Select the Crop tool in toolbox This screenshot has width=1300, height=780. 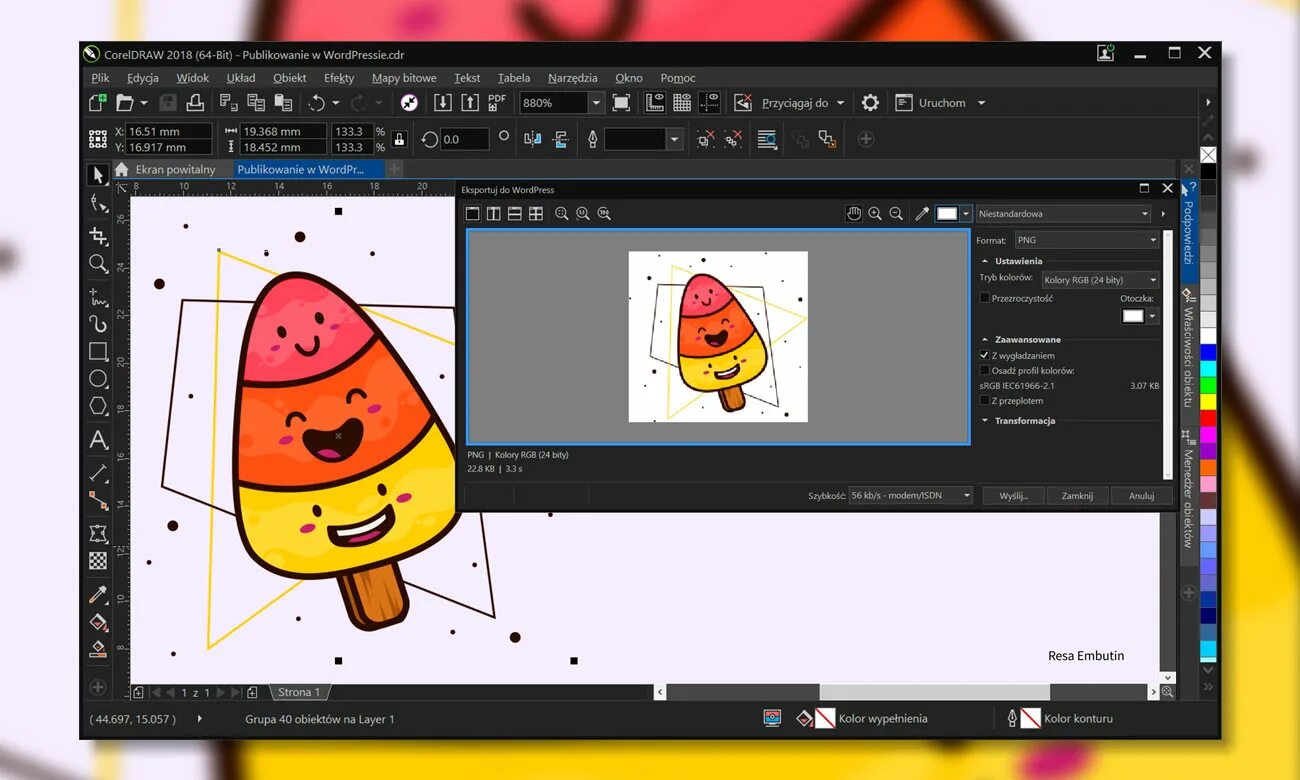click(98, 236)
